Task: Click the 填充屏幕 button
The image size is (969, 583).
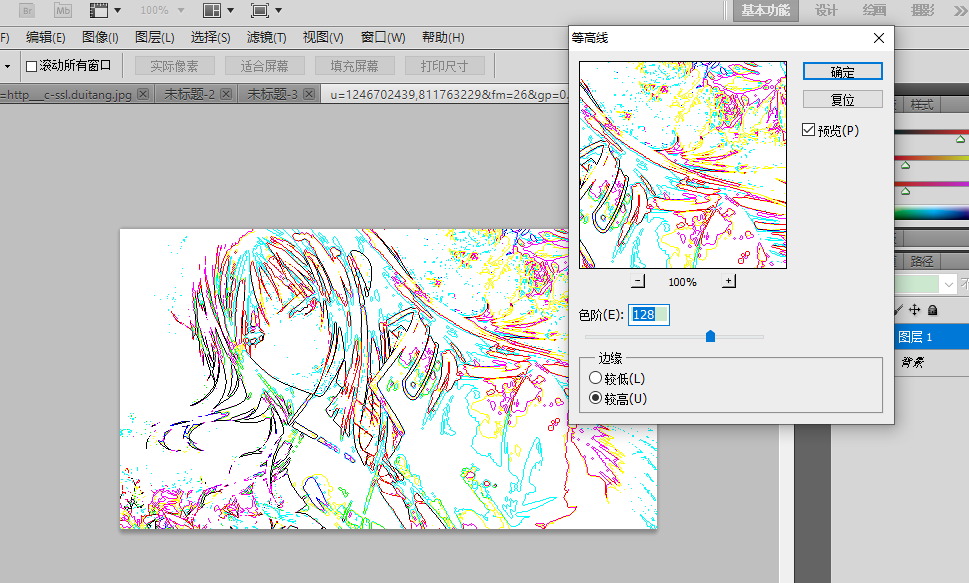Action: click(x=354, y=66)
